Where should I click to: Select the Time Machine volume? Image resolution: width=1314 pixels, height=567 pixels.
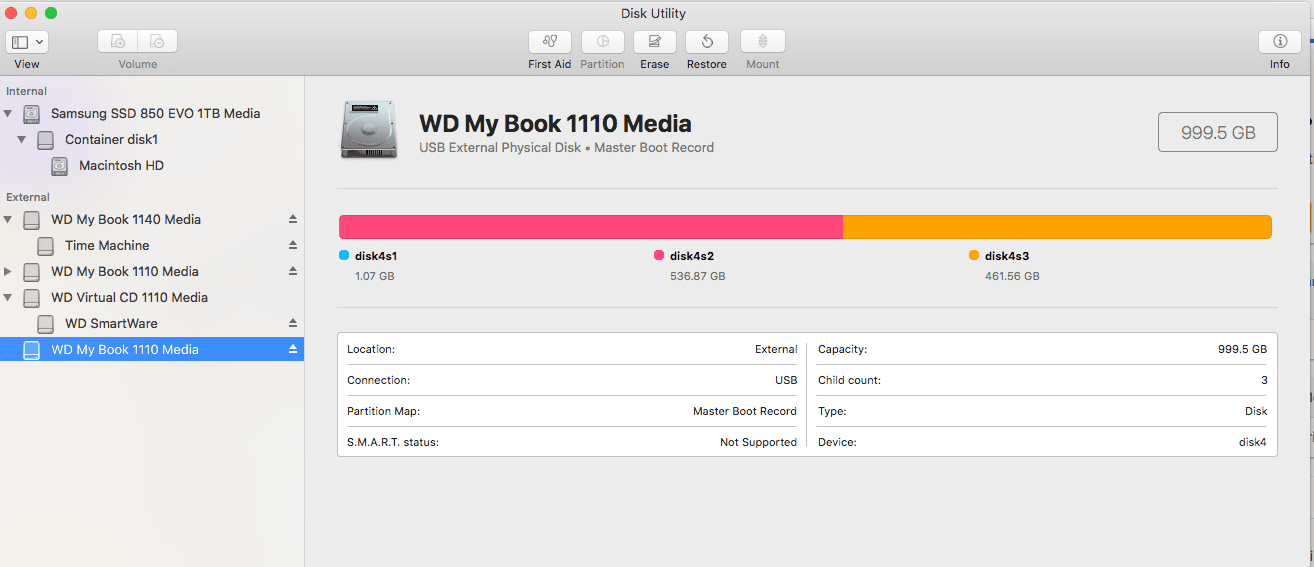click(x=107, y=246)
